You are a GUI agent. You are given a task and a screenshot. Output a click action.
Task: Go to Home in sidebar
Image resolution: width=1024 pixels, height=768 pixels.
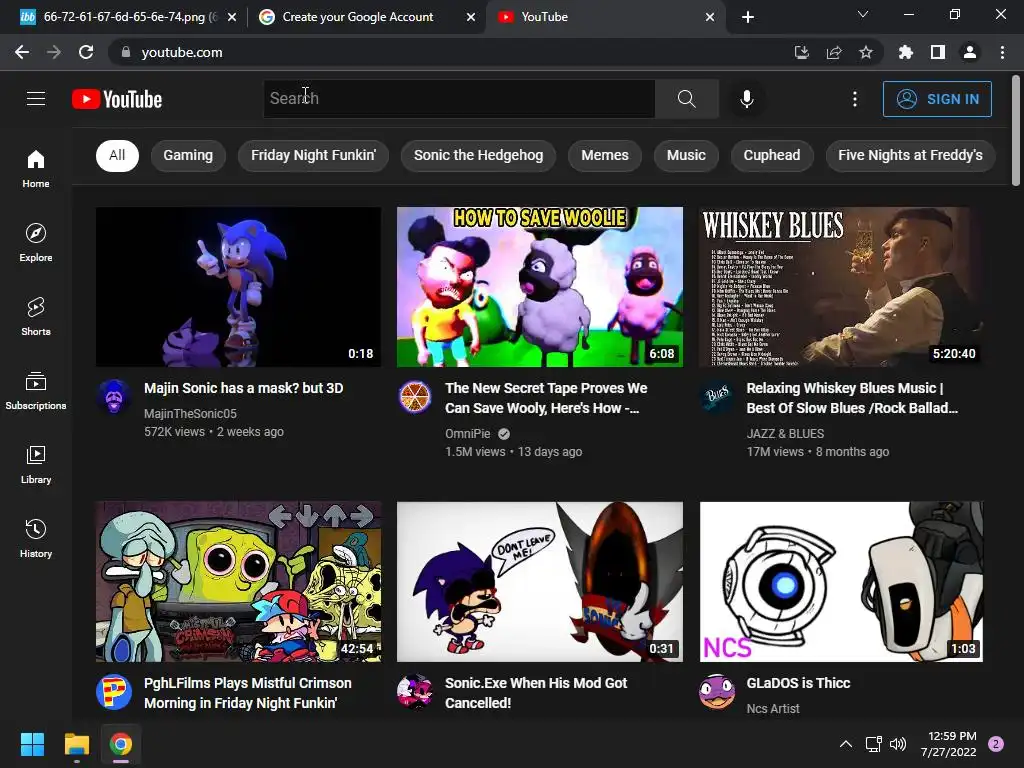36,169
